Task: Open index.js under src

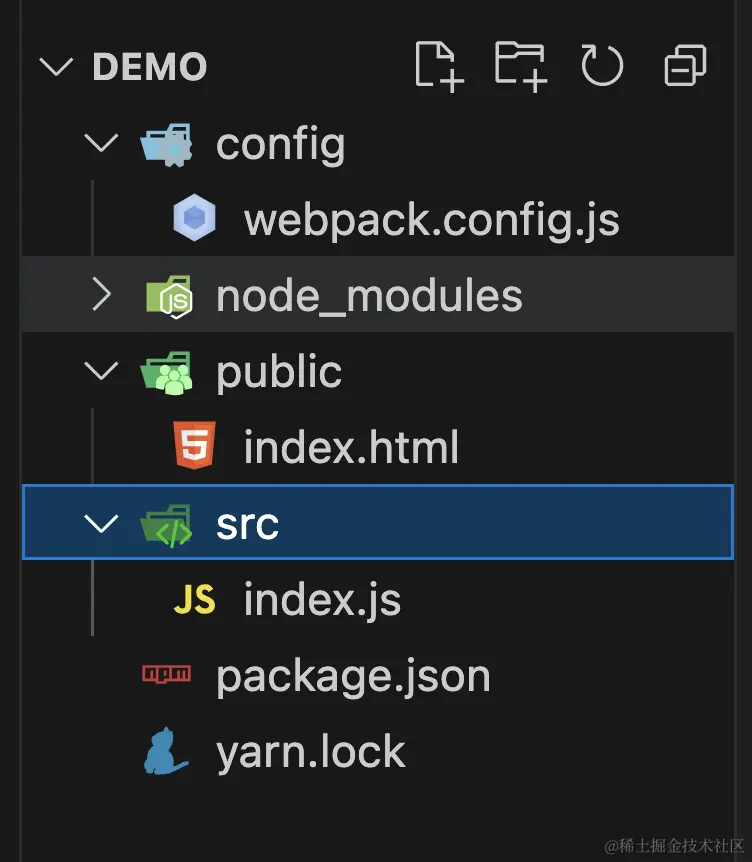Action: click(322, 600)
